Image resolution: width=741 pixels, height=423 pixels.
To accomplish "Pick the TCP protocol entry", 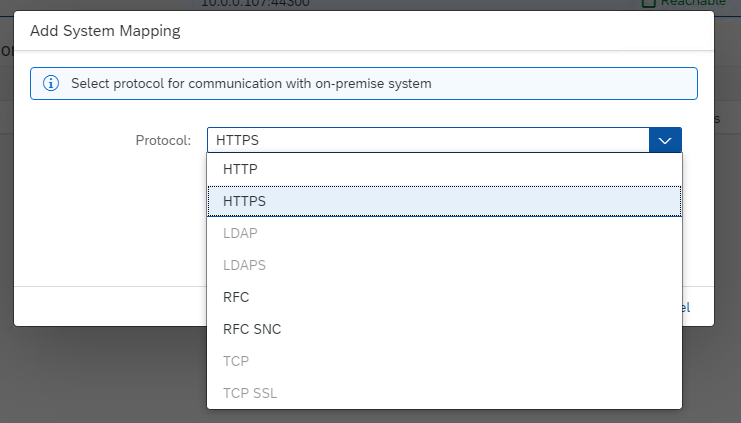I will click(x=444, y=361).
